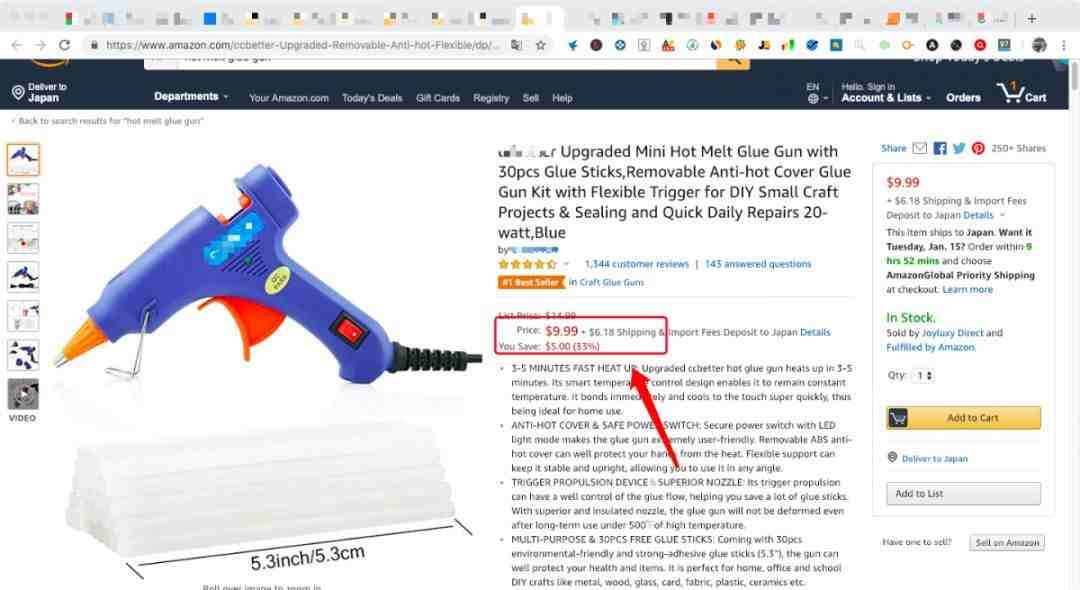Expand the Departments dropdown menu
The width and height of the screenshot is (1080, 590).
(191, 96)
